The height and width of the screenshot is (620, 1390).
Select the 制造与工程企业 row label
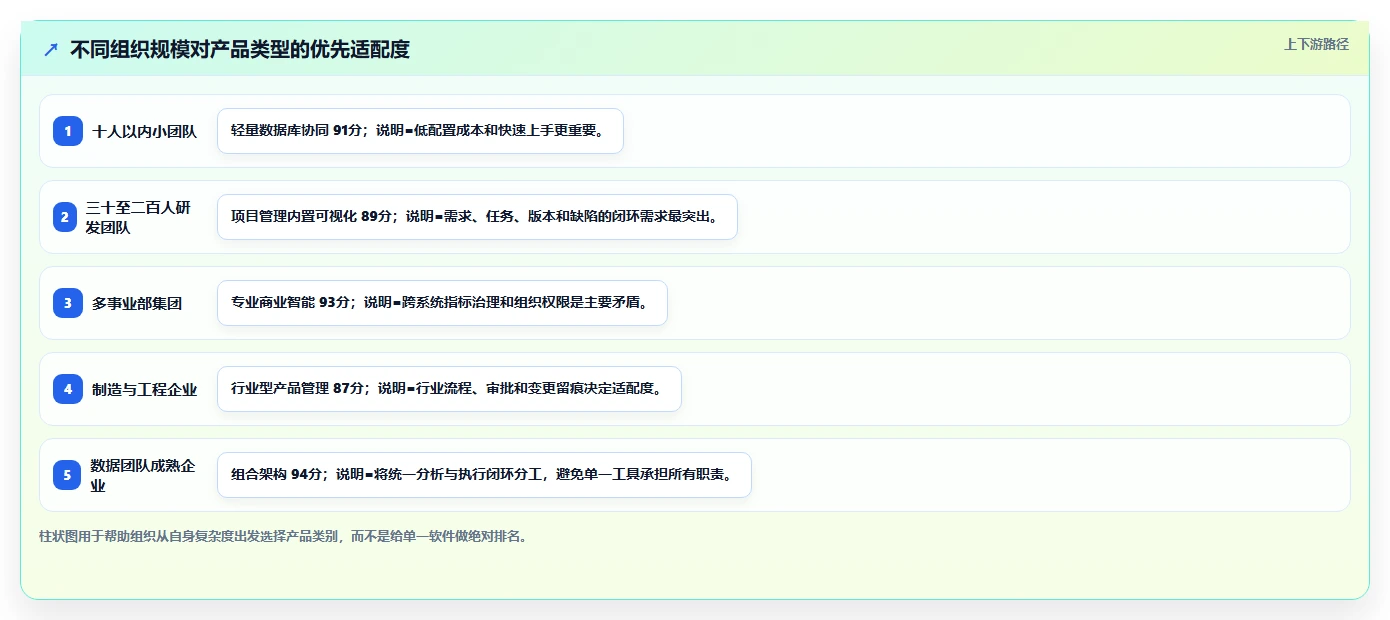[x=145, y=389]
